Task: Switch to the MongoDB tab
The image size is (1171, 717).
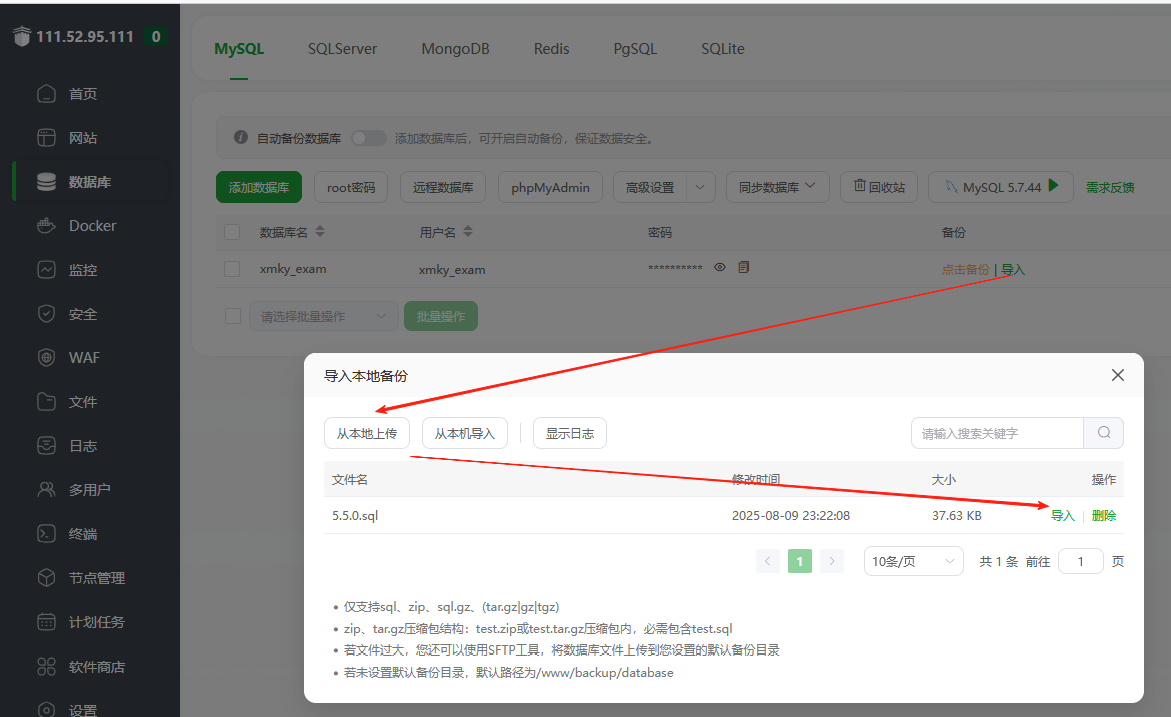Action: pos(455,48)
